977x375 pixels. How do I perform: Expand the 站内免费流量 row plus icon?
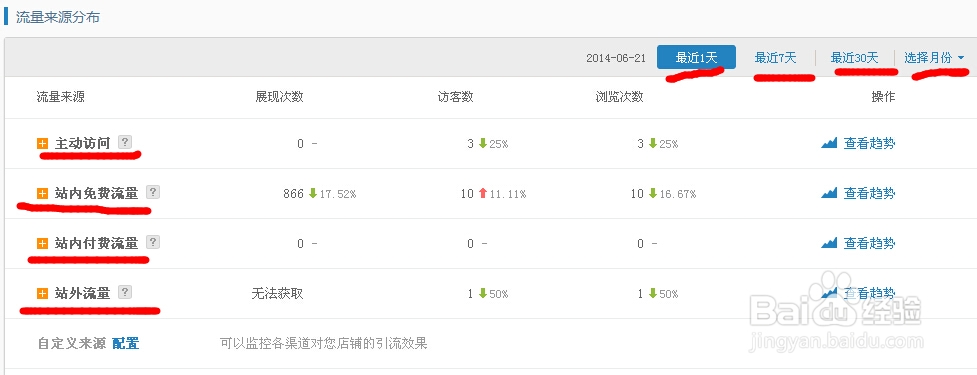click(42, 194)
